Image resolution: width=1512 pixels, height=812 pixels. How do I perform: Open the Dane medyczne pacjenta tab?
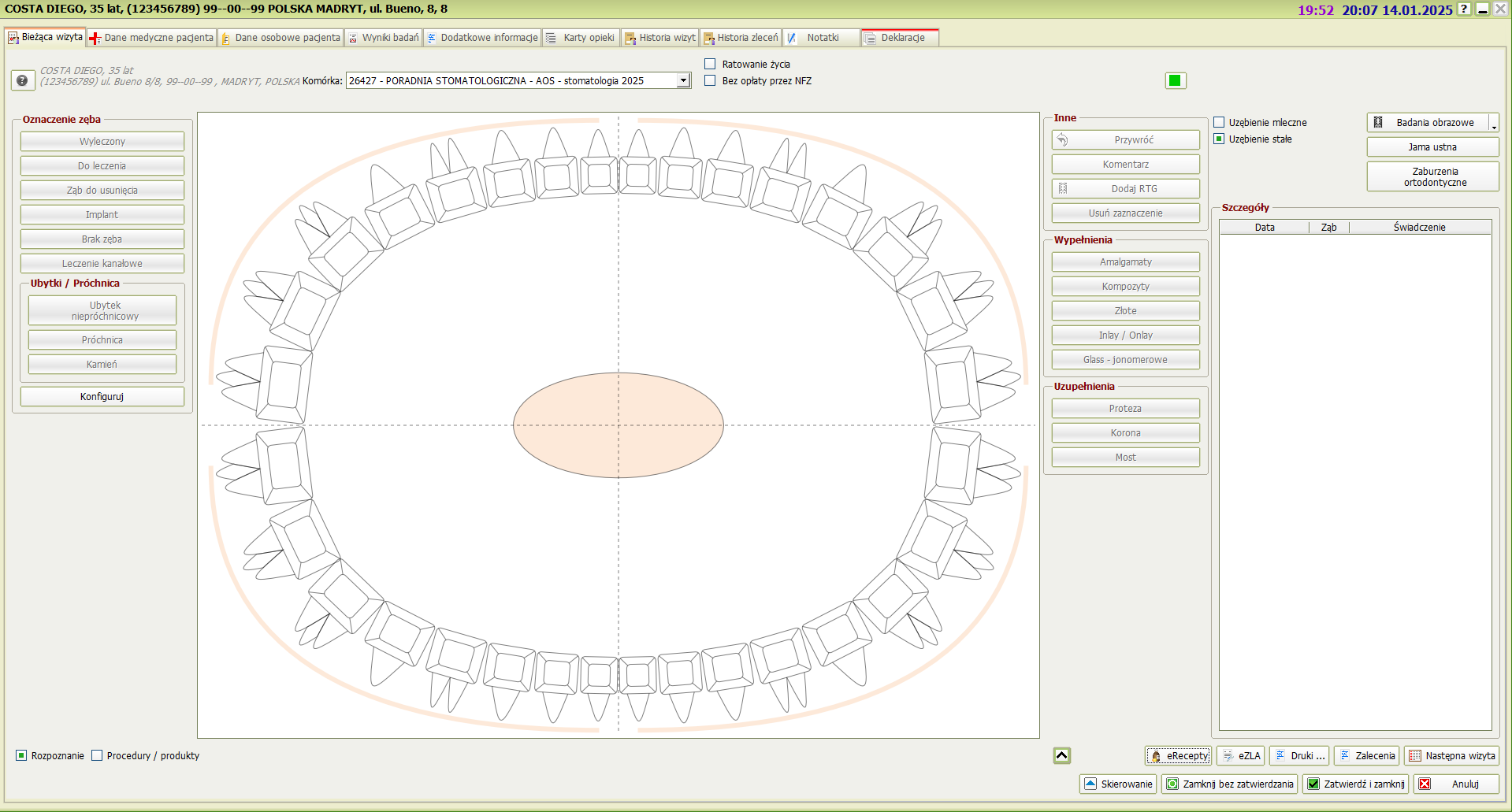coord(151,38)
